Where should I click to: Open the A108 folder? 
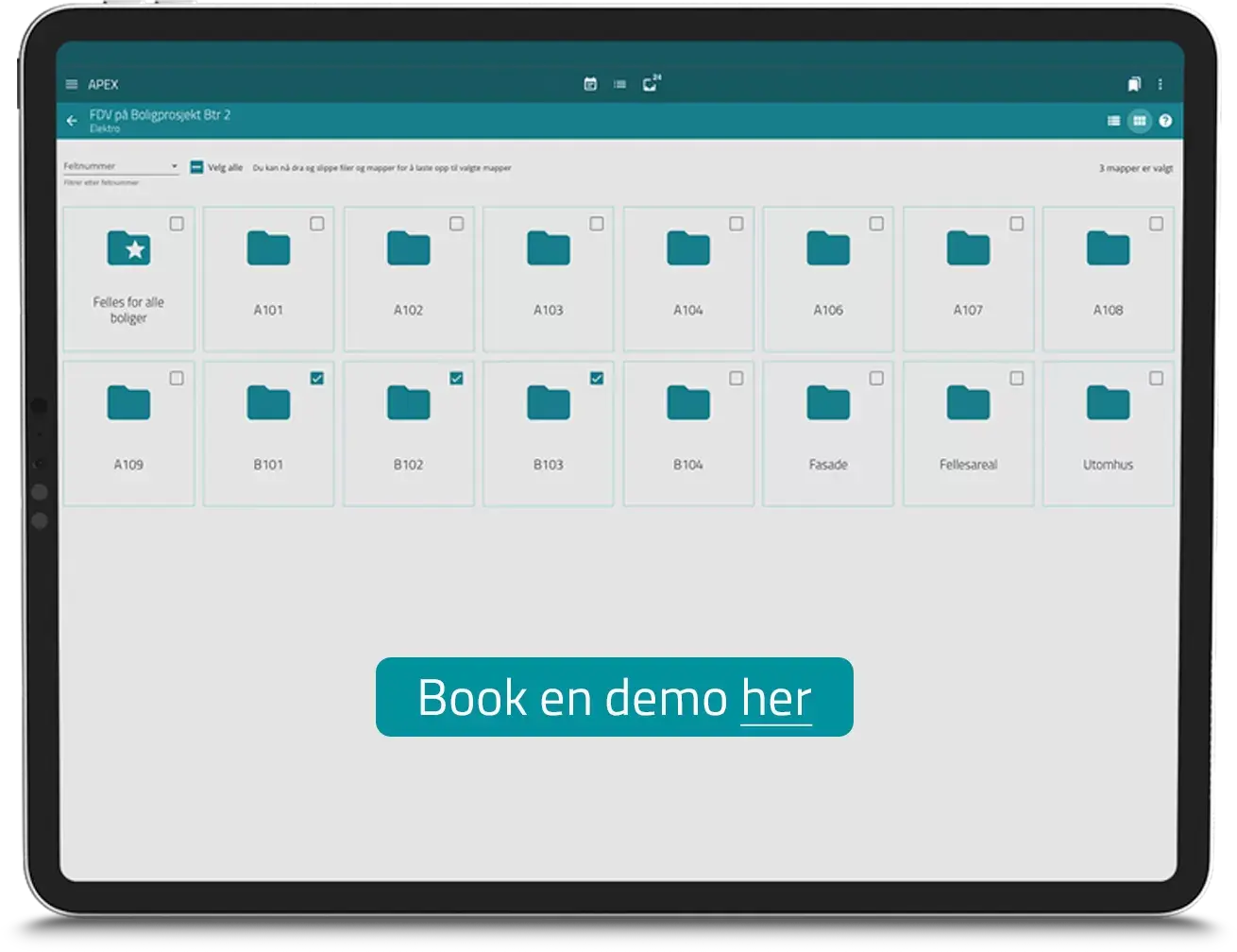1109,279
